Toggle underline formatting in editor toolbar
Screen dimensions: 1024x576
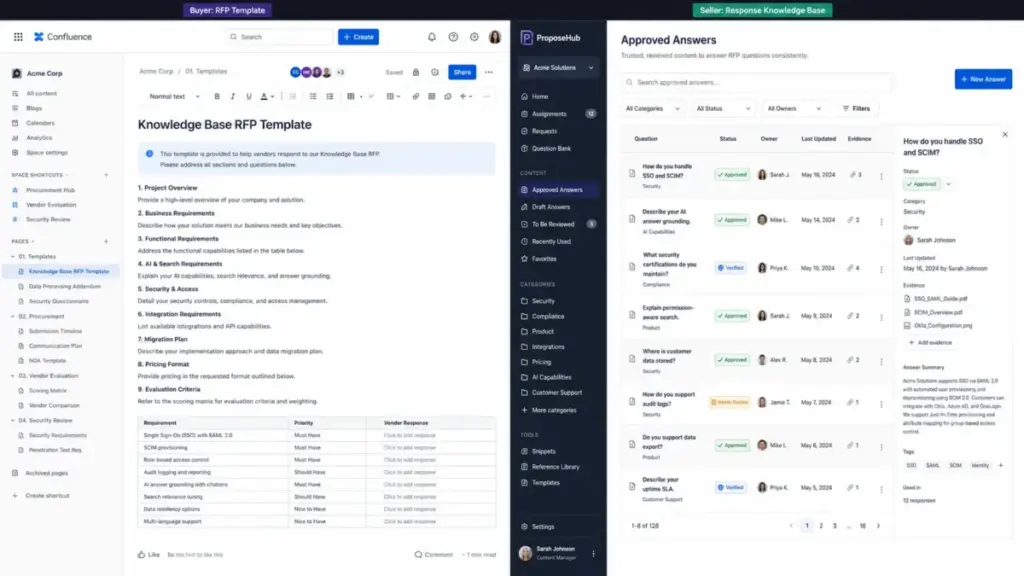click(x=249, y=97)
